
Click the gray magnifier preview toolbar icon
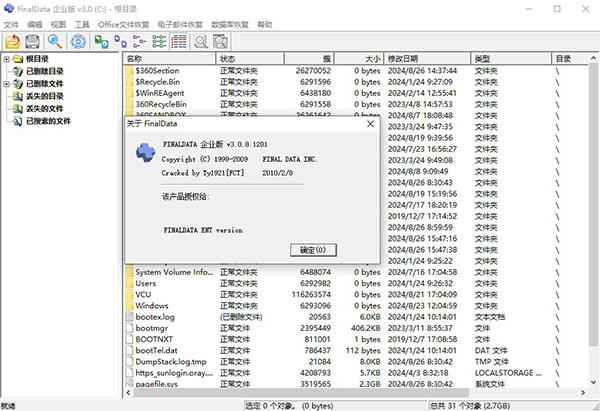coord(201,41)
